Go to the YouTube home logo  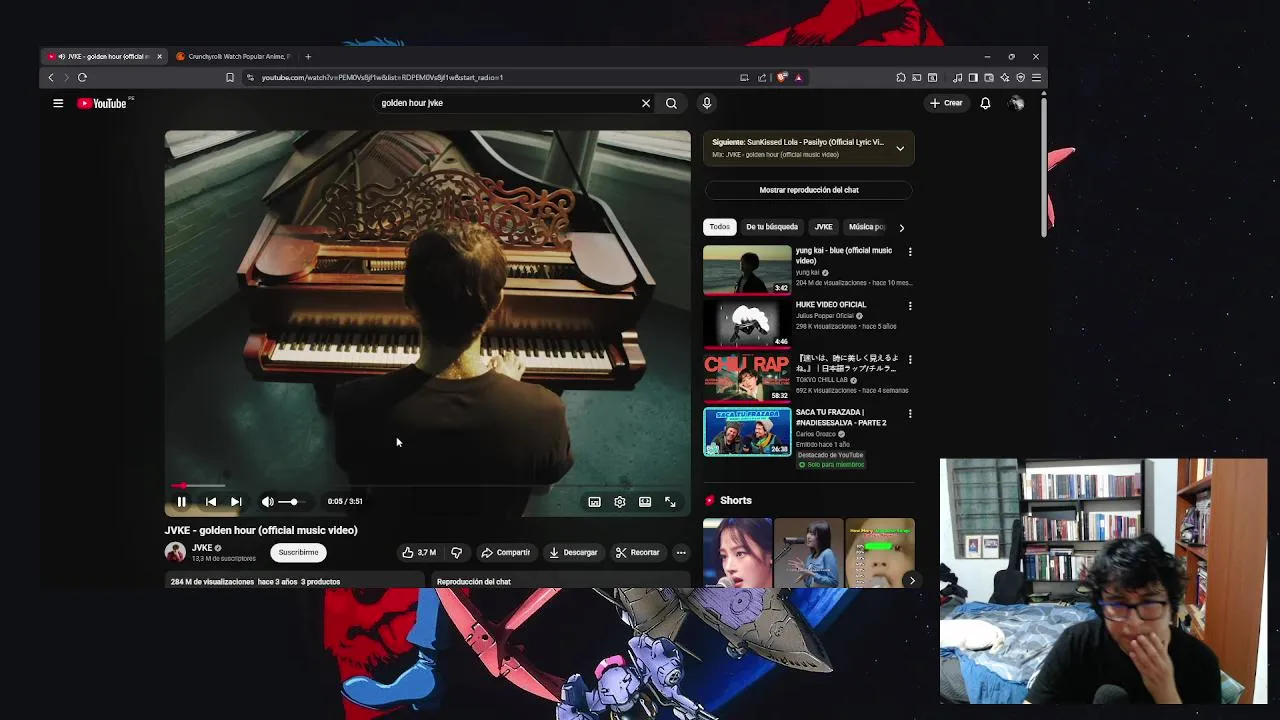pyautogui.click(x=102, y=103)
